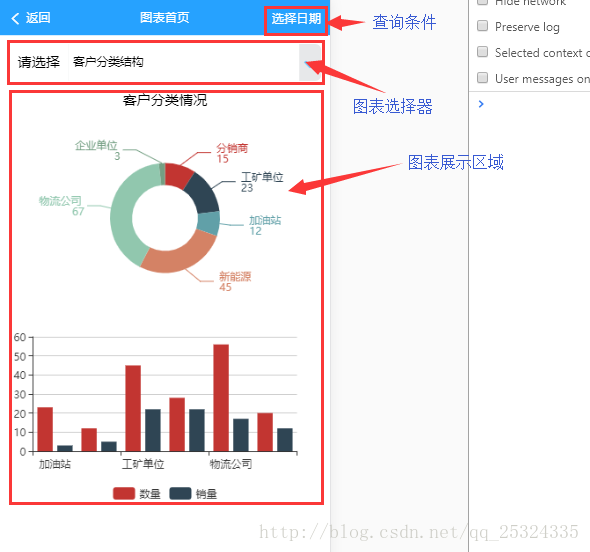Click the tallest red bar above 物流公司
590x552 pixels.
pyautogui.click(x=221, y=398)
